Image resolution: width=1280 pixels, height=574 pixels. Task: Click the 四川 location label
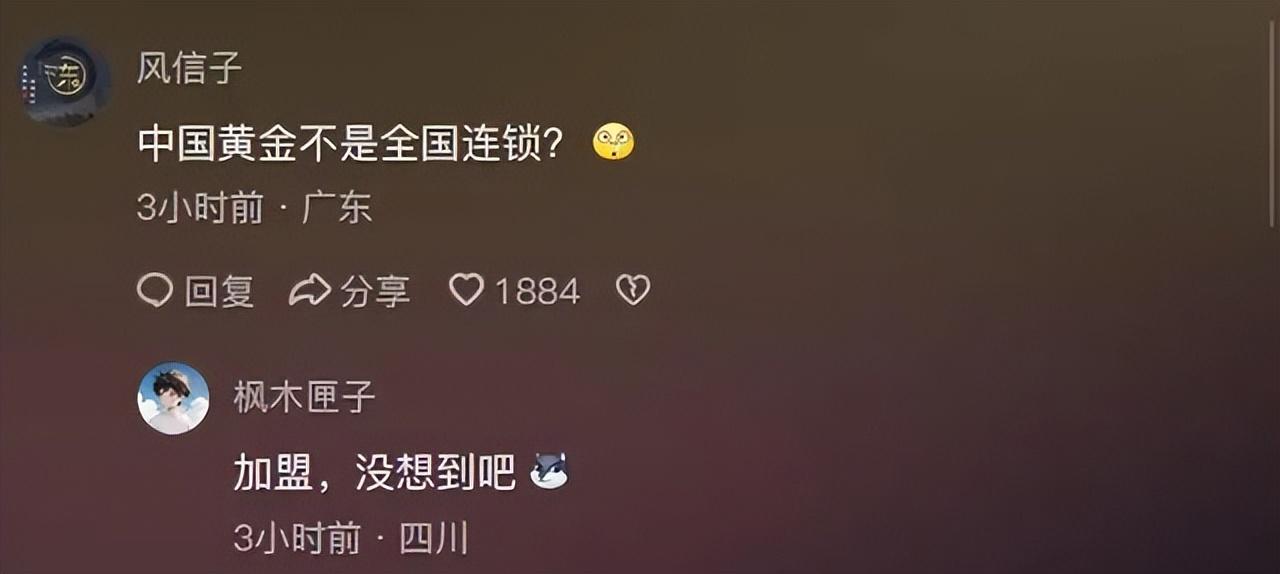tap(434, 539)
